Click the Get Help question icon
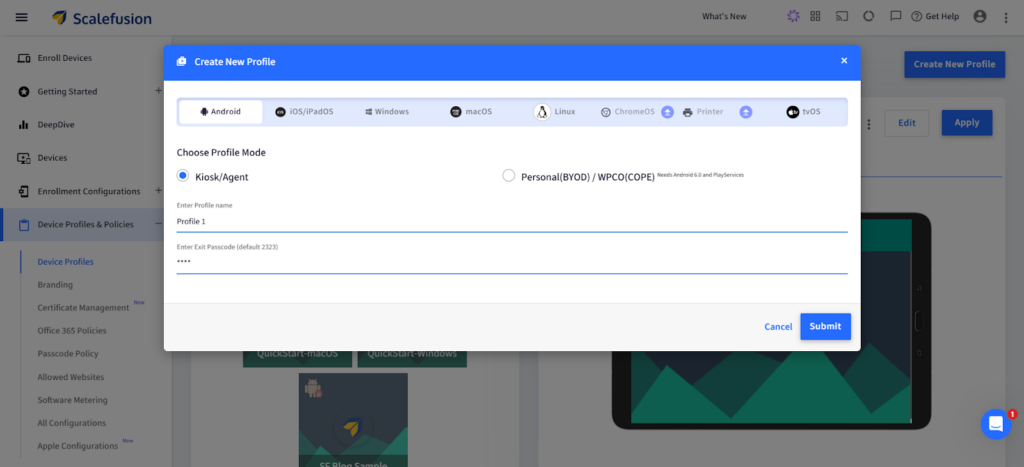The height and width of the screenshot is (467, 1024). pos(916,16)
